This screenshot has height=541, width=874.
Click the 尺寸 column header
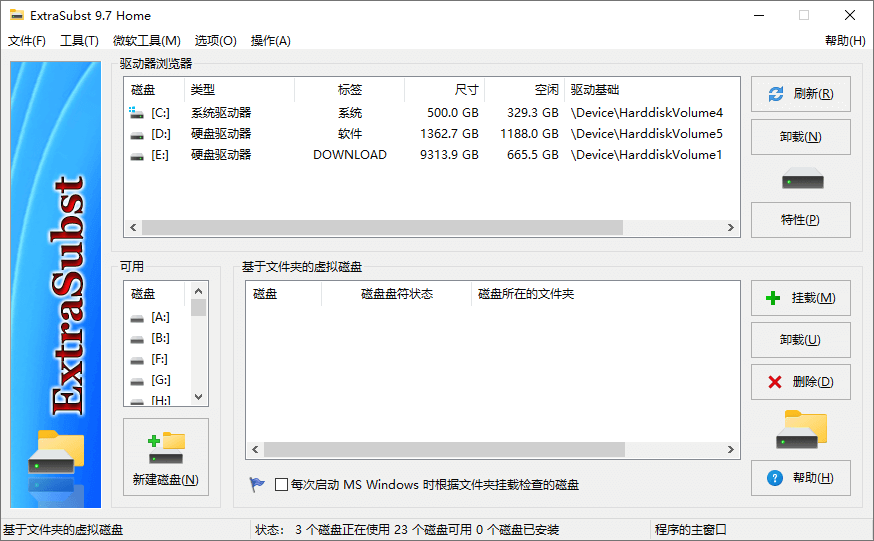[445, 90]
